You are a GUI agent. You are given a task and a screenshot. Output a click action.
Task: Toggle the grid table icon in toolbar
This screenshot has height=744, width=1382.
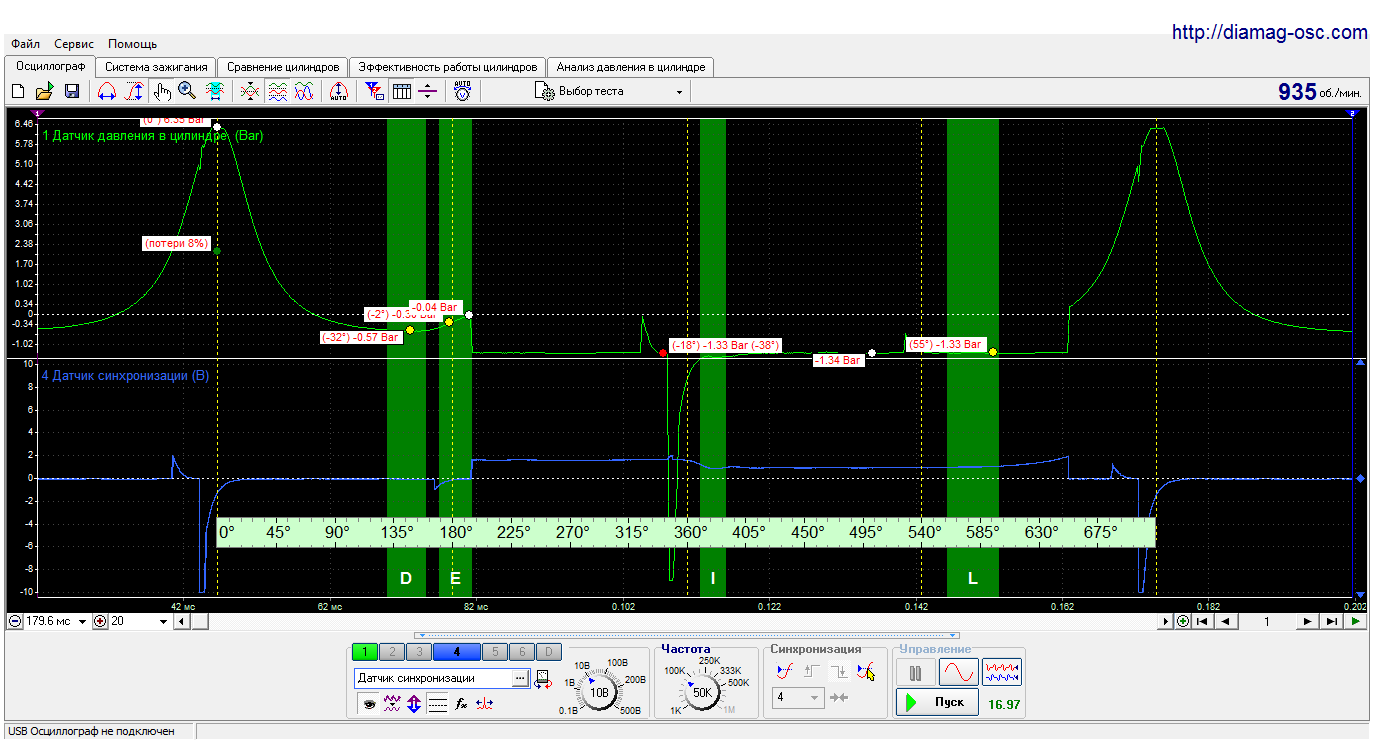[x=402, y=91]
